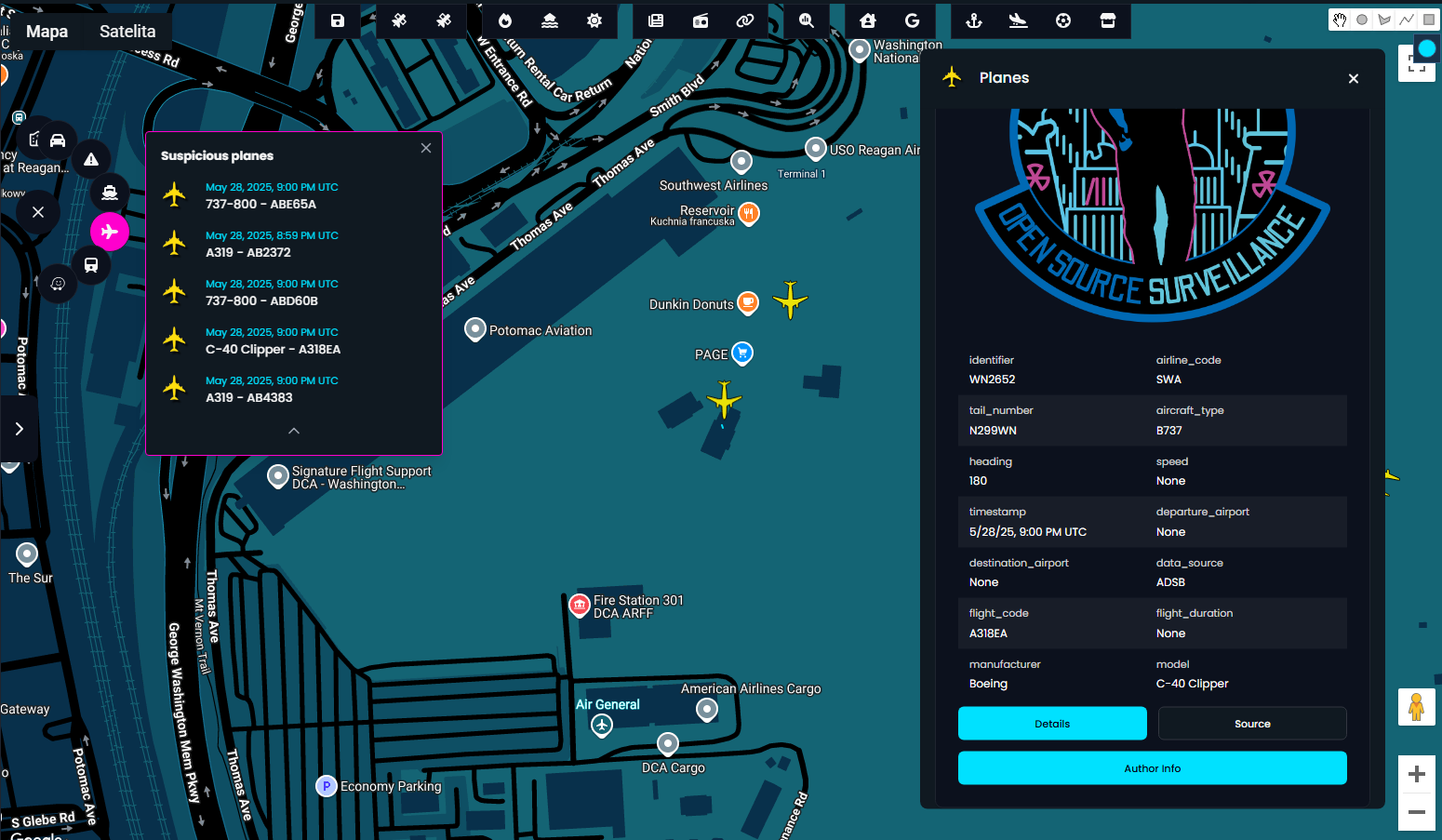1442x840 pixels.
Task: Click the Google G toolbar icon
Action: click(x=913, y=20)
